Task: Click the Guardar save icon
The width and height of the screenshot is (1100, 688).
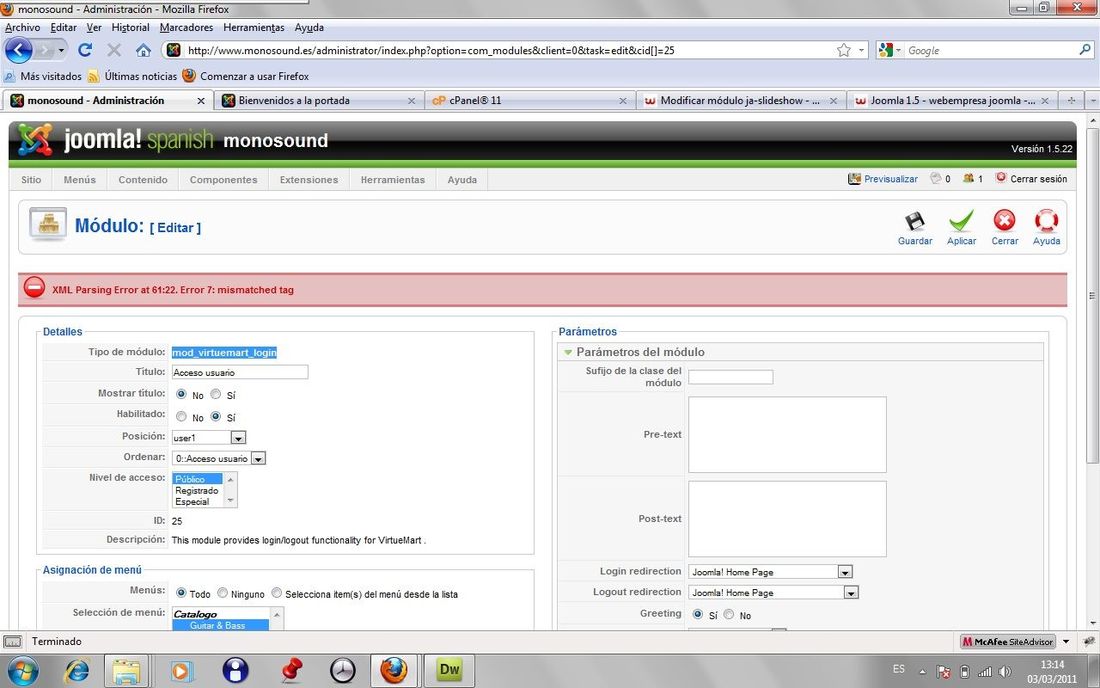Action: pos(915,222)
